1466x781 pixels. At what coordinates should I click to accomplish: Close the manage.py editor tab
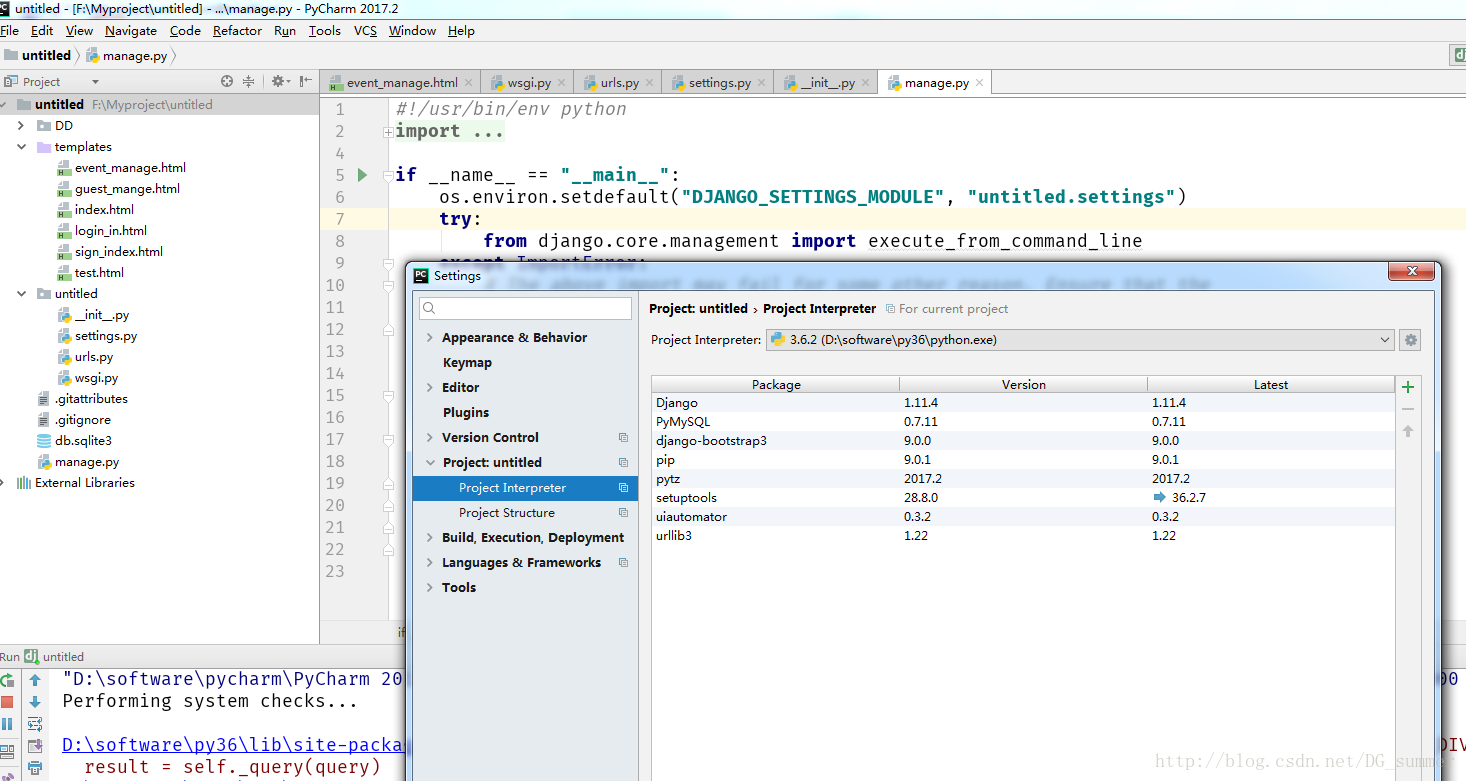pos(979,83)
